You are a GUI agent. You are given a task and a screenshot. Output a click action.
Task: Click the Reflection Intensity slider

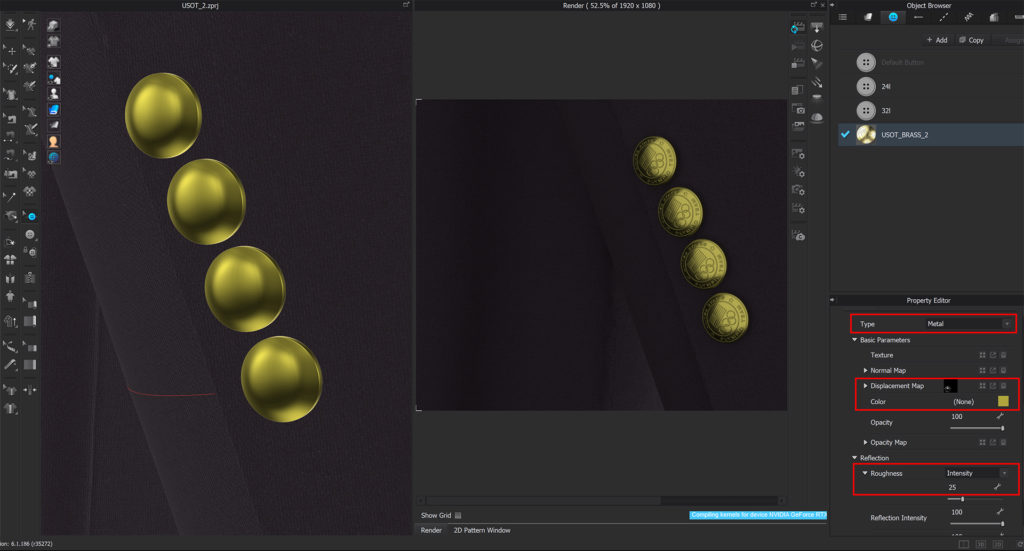click(x=976, y=524)
